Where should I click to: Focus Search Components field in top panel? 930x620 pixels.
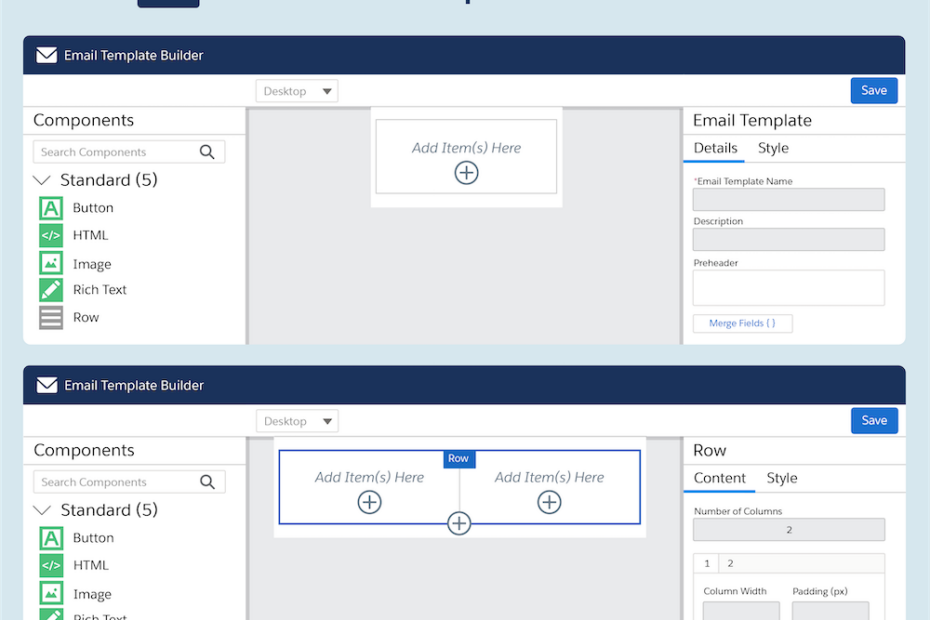(129, 152)
